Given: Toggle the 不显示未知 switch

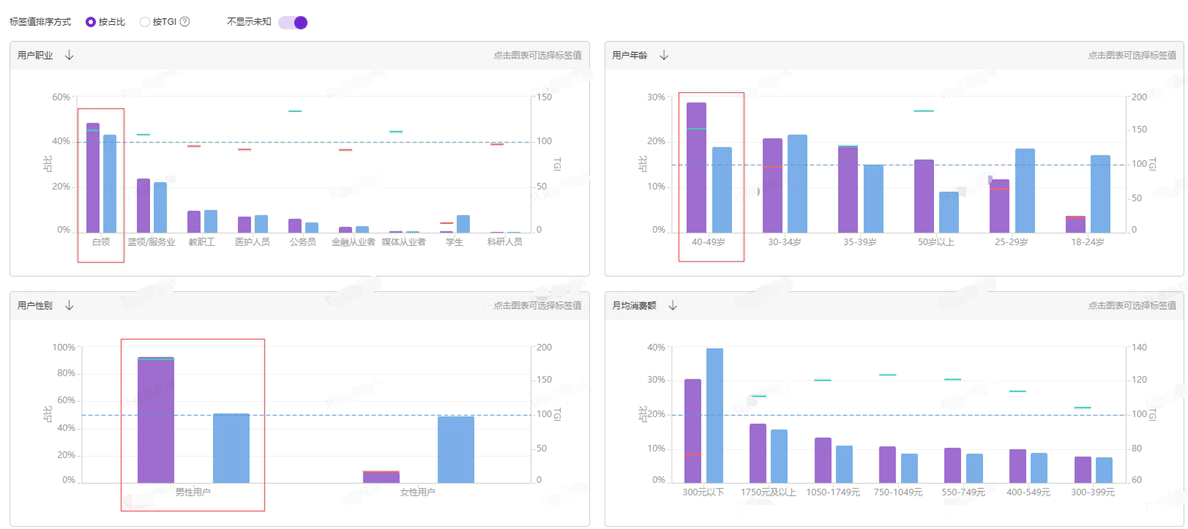Looking at the screenshot, I should [x=293, y=22].
